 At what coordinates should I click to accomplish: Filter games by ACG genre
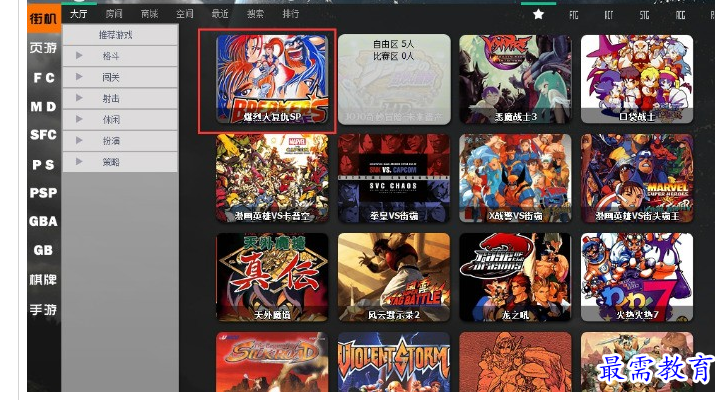tap(680, 15)
